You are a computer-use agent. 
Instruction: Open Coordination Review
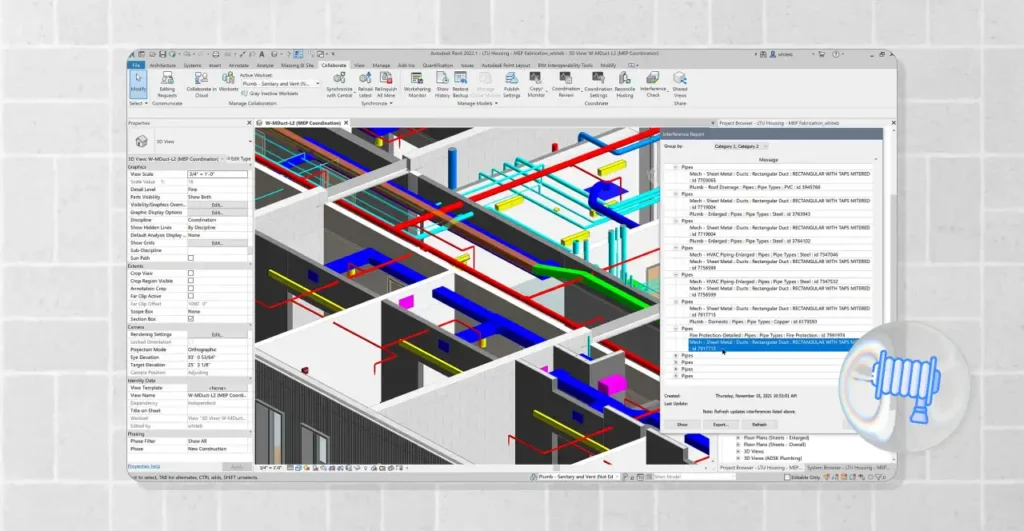[566, 85]
